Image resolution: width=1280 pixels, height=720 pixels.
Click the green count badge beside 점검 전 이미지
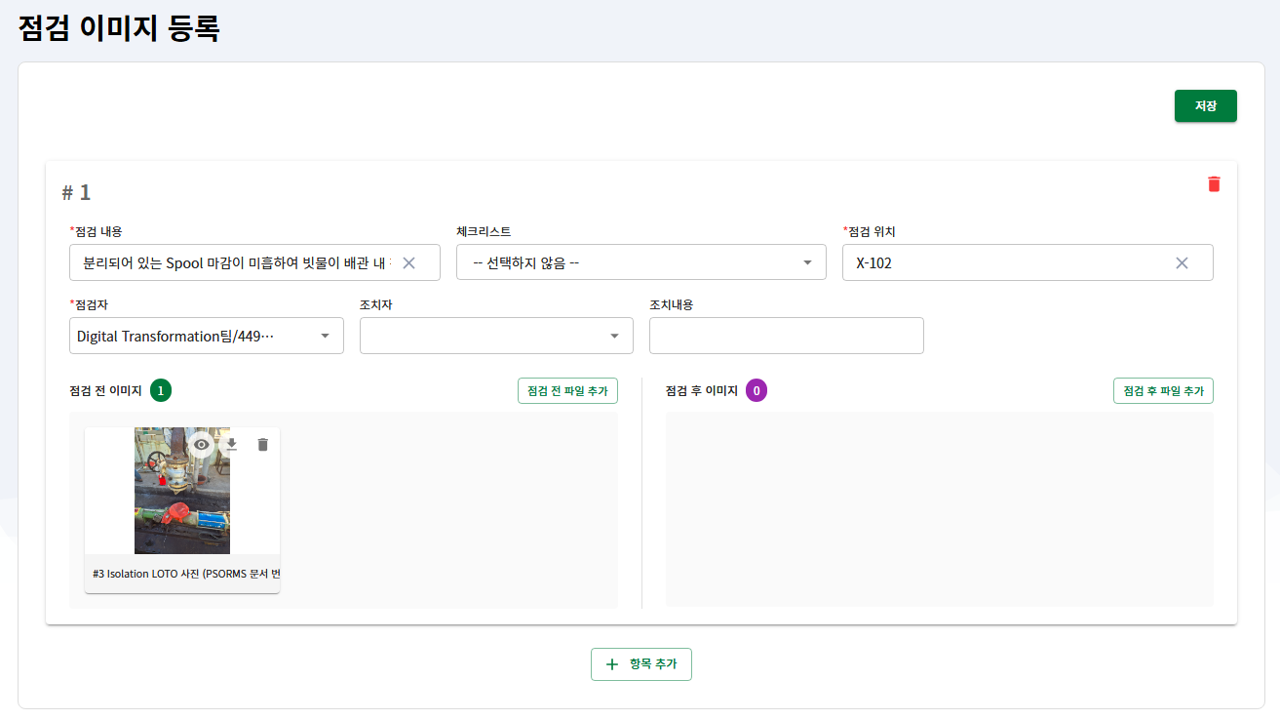(161, 391)
